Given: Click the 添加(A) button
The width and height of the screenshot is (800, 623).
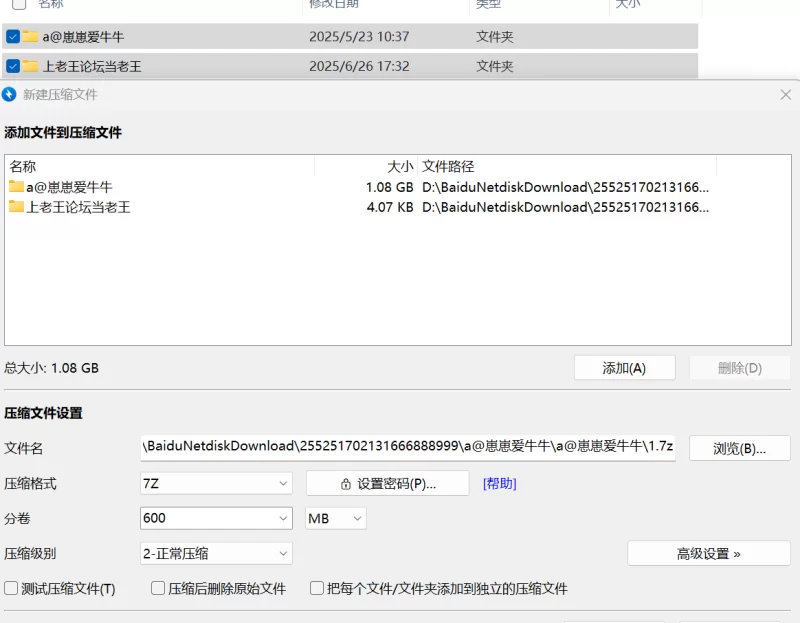Looking at the screenshot, I should pos(624,368).
